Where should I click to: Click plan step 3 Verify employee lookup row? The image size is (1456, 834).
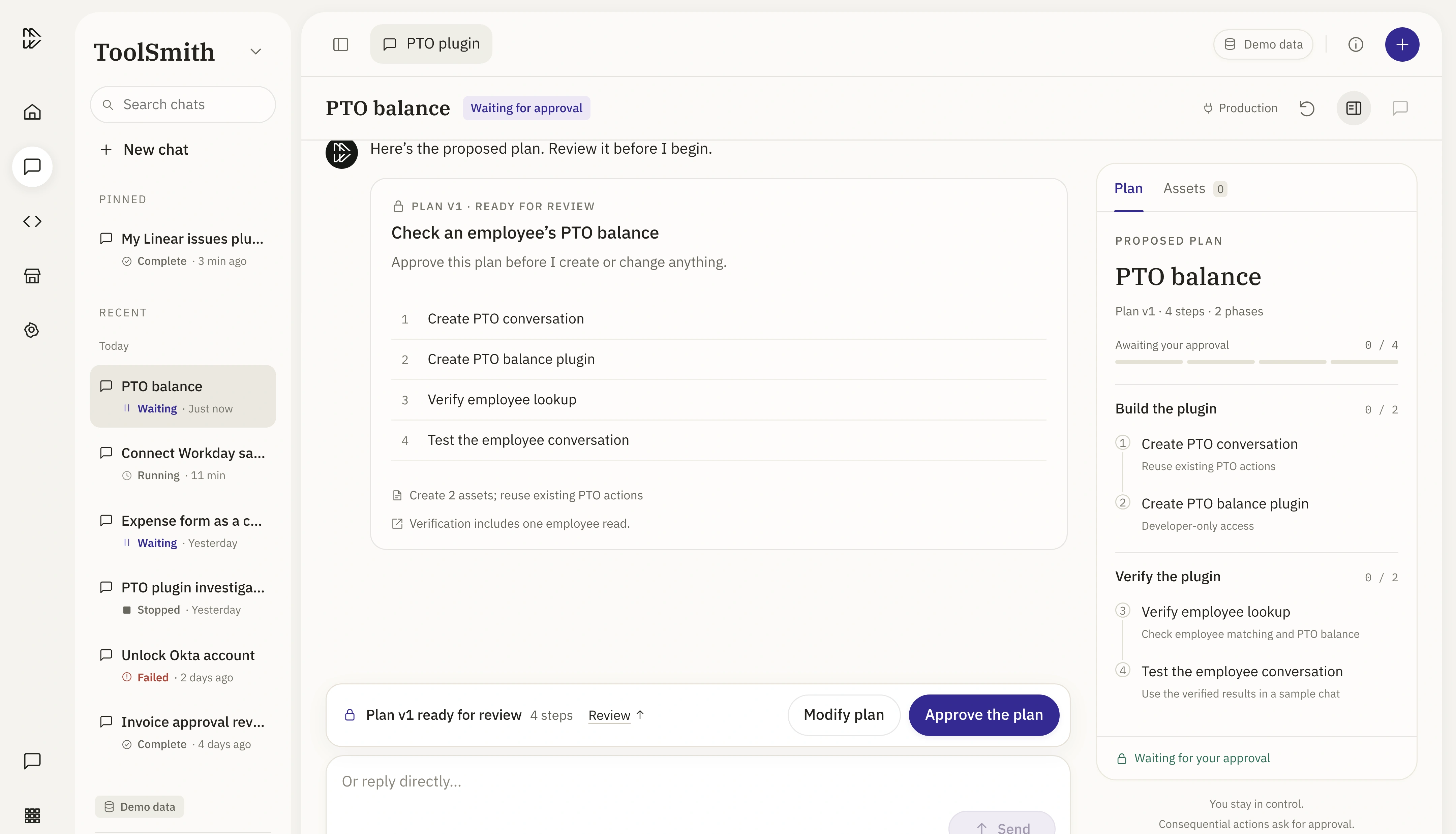click(x=718, y=400)
